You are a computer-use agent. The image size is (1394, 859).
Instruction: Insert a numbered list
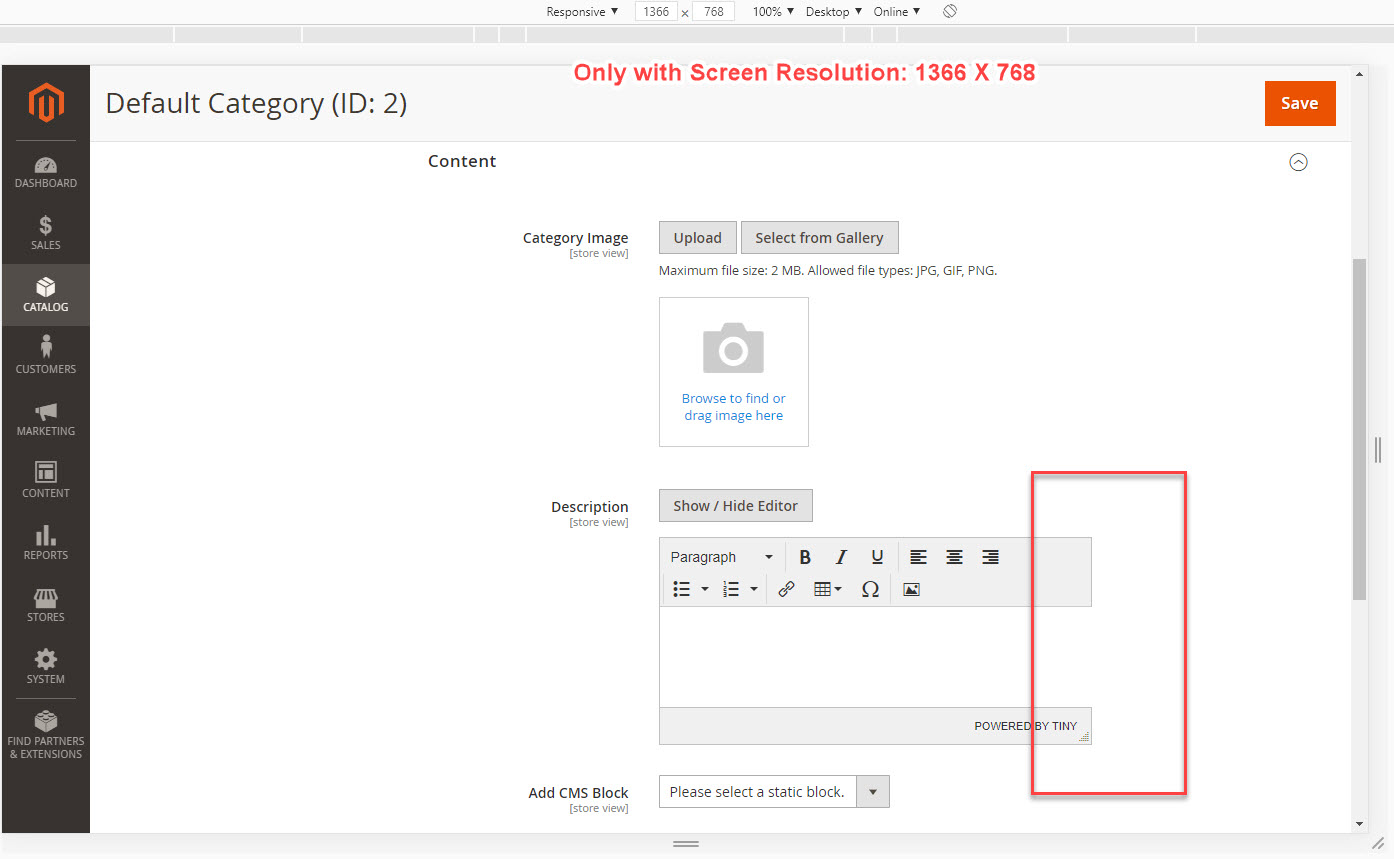731,589
